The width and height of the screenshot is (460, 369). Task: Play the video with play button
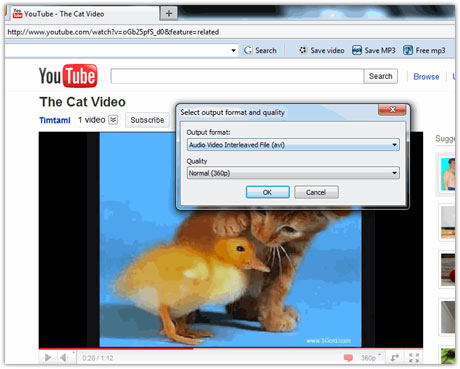pos(48,358)
